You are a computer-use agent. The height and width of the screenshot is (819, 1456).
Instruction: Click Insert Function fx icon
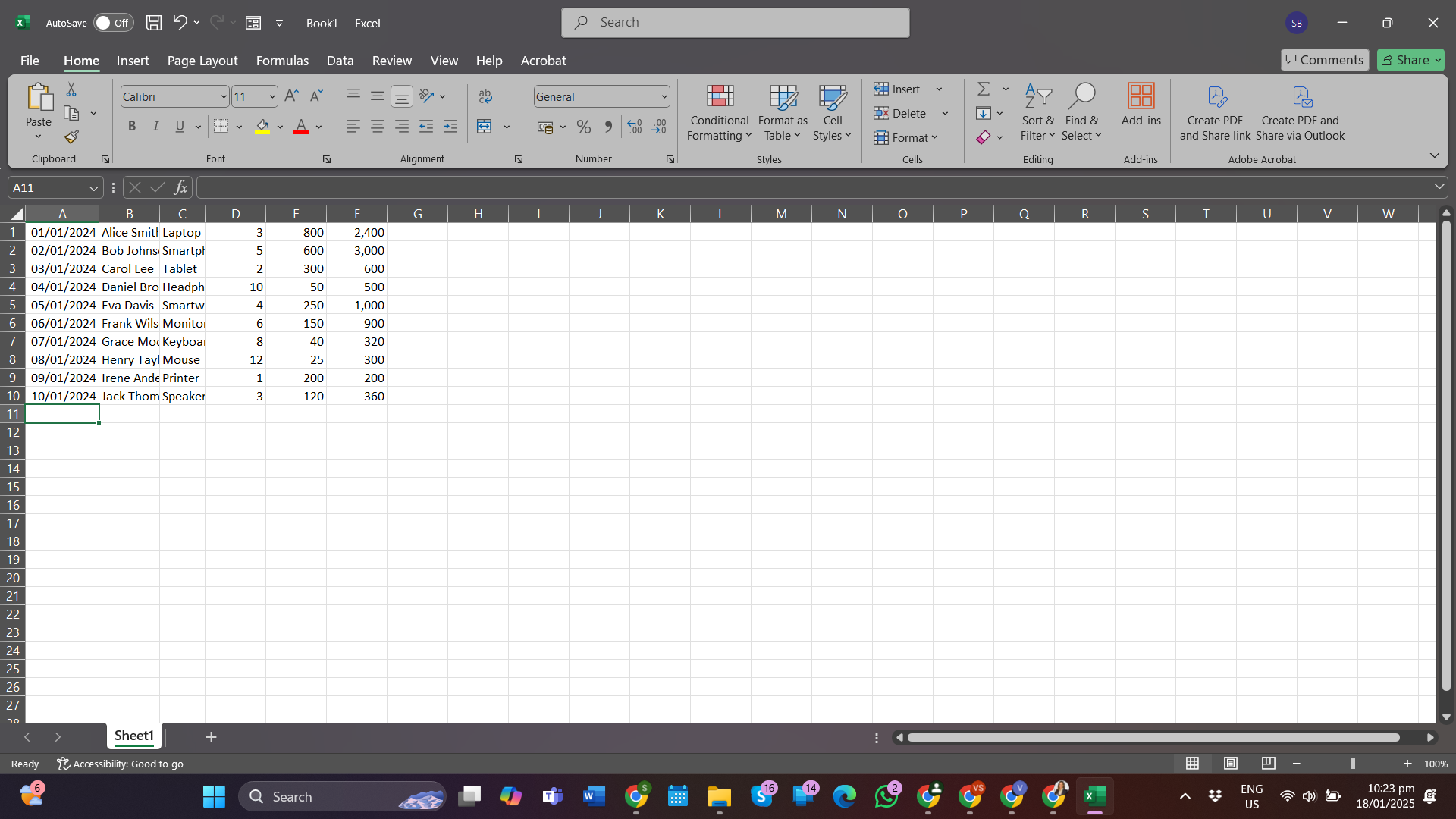click(x=180, y=187)
